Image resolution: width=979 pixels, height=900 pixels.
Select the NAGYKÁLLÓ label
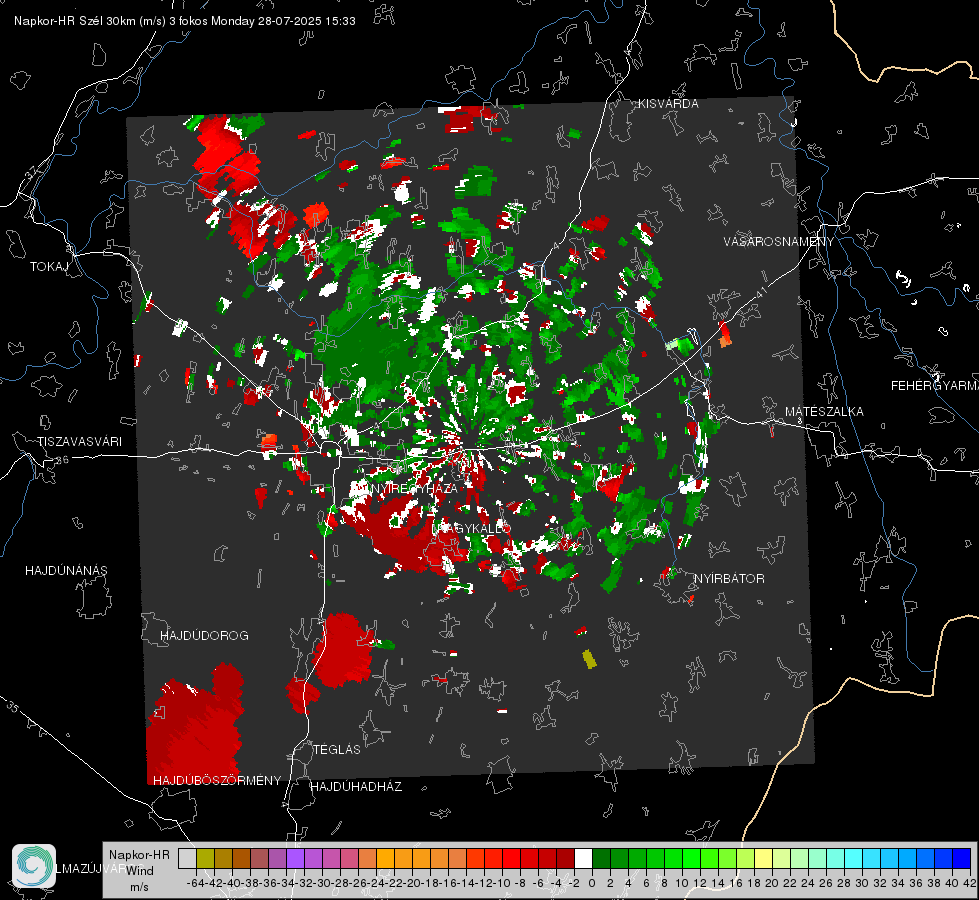471,528
